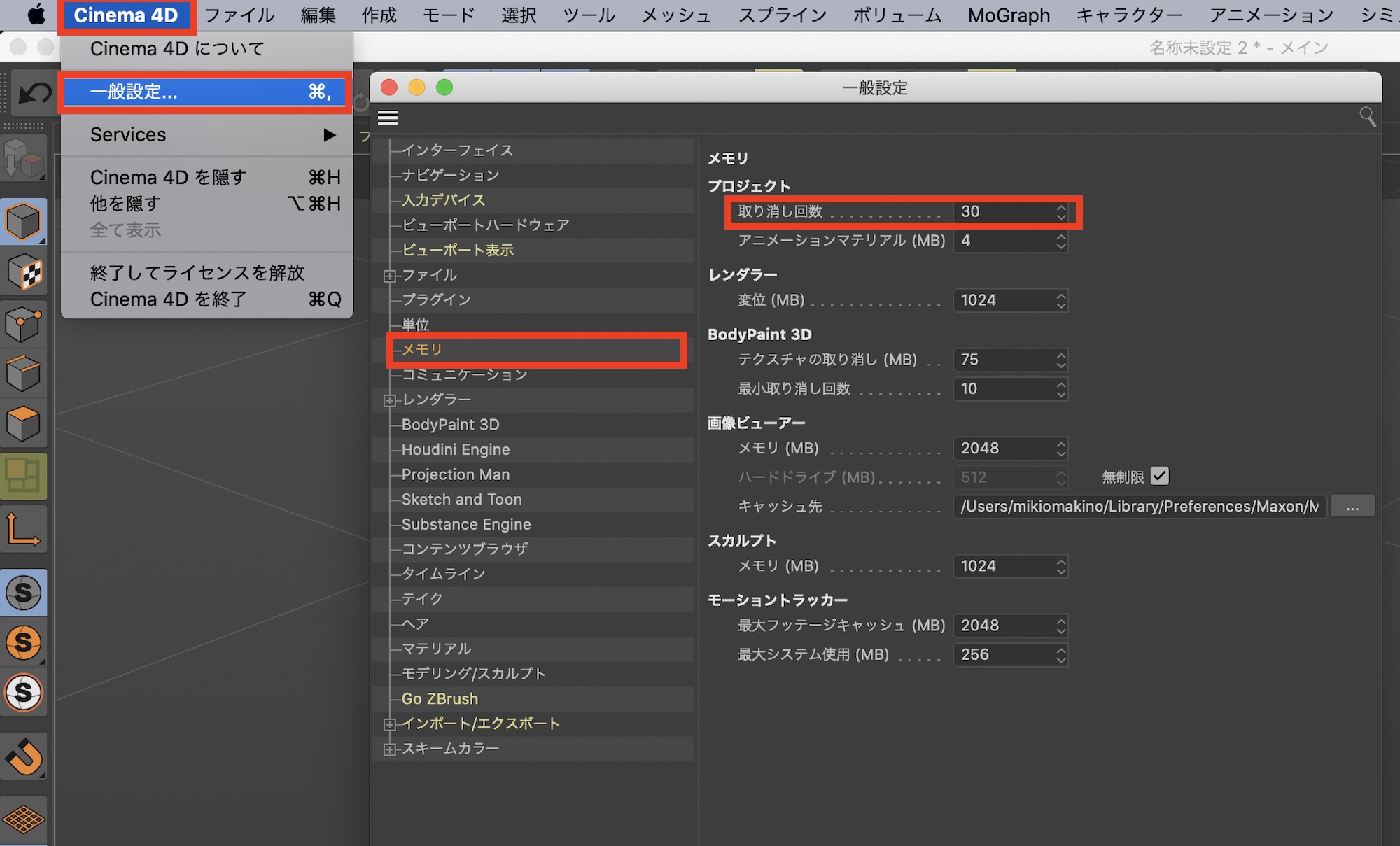Expand the ファイル tree node
Image resolution: width=1400 pixels, height=846 pixels.
[389, 276]
